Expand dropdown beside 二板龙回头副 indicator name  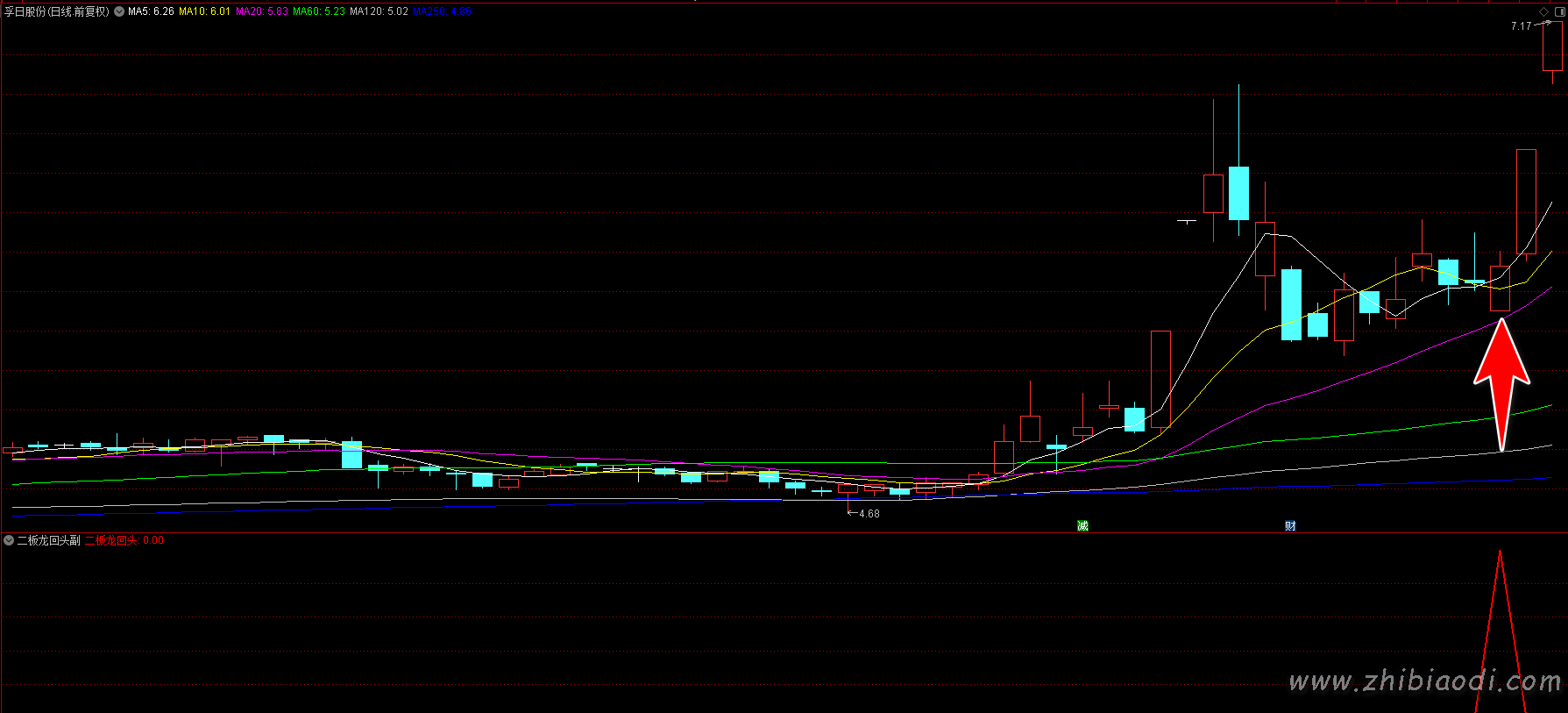[9, 540]
